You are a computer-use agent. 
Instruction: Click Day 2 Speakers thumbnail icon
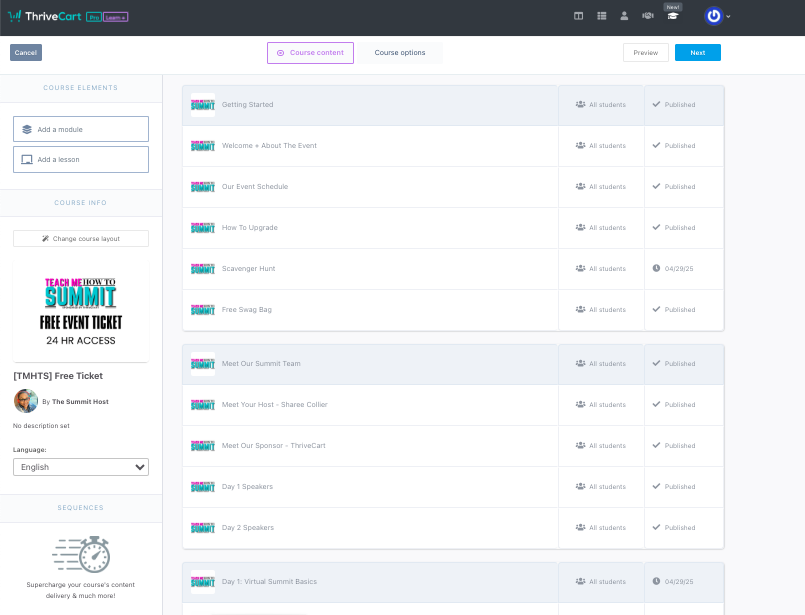click(203, 528)
